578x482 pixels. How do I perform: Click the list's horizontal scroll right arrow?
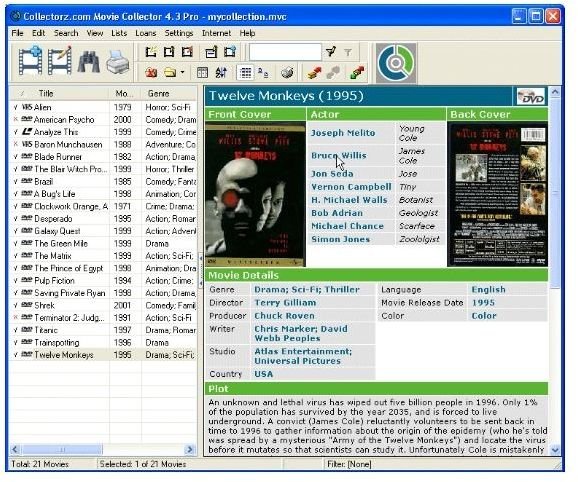[x=190, y=449]
